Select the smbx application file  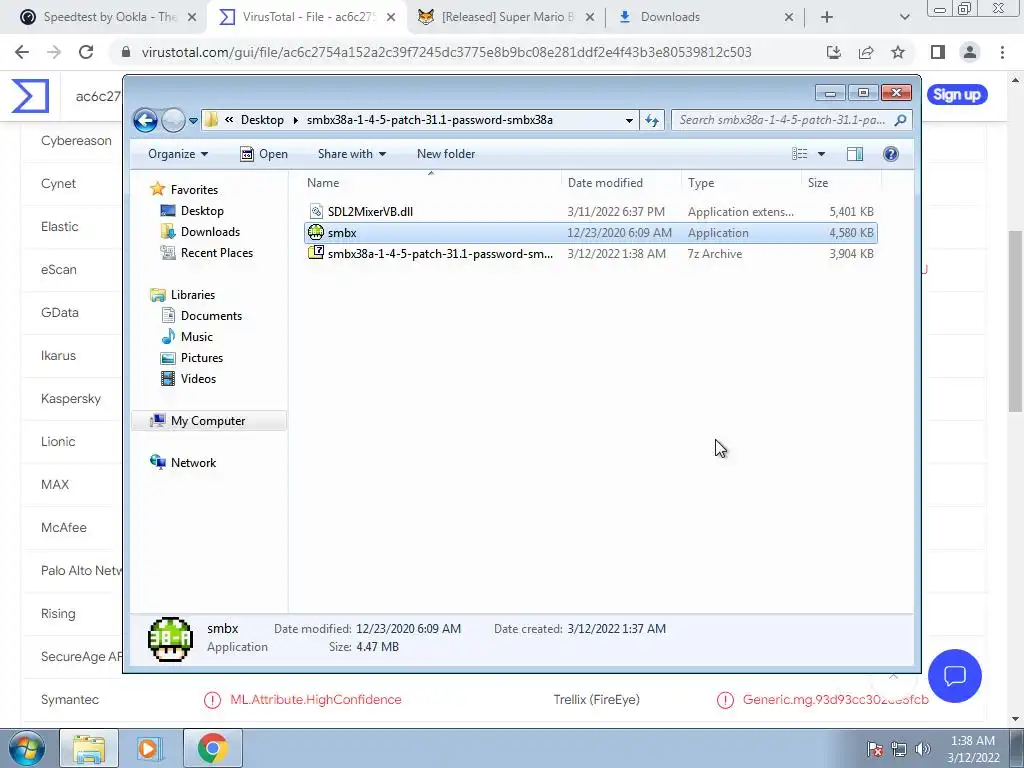coord(590,232)
